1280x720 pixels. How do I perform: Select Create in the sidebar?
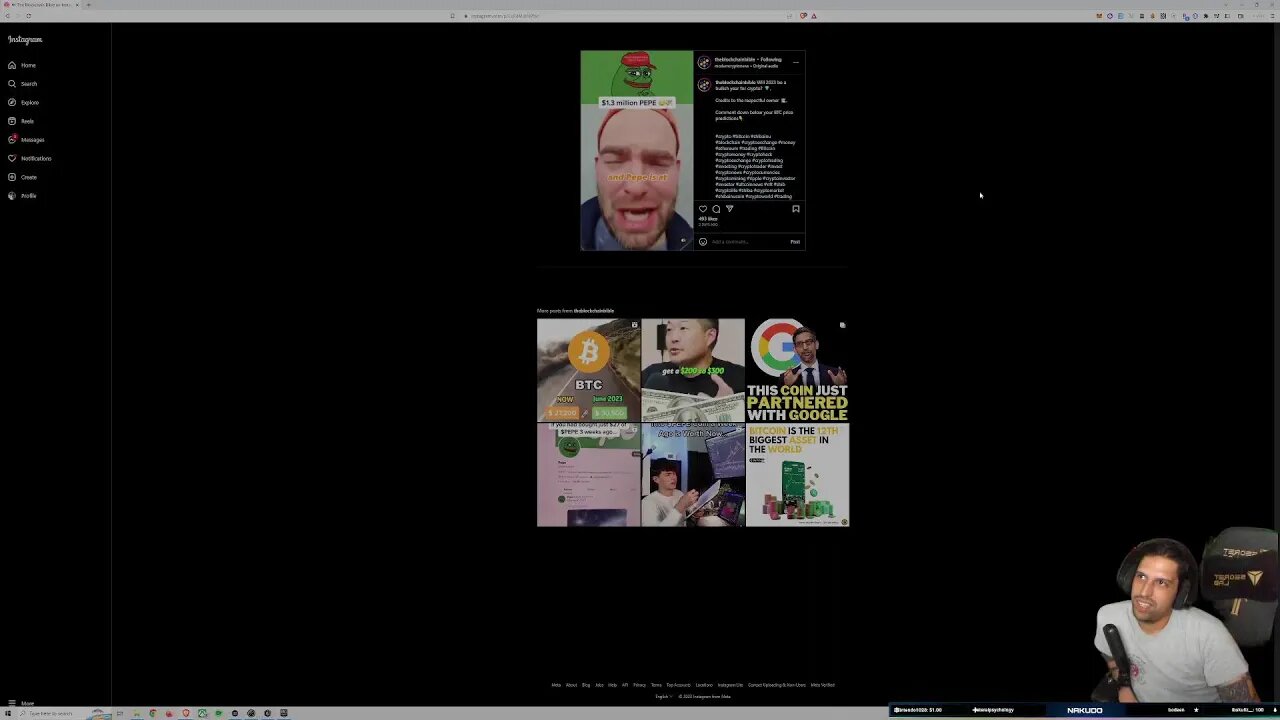coord(22,177)
